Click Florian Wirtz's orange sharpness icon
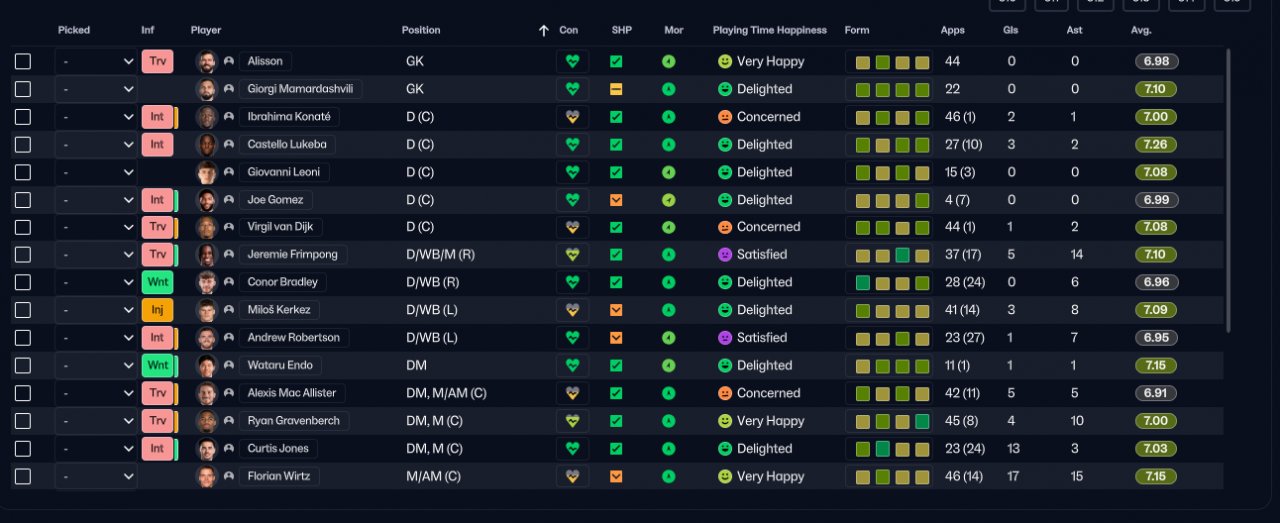Viewport: 1280px width, 523px height. [616, 476]
